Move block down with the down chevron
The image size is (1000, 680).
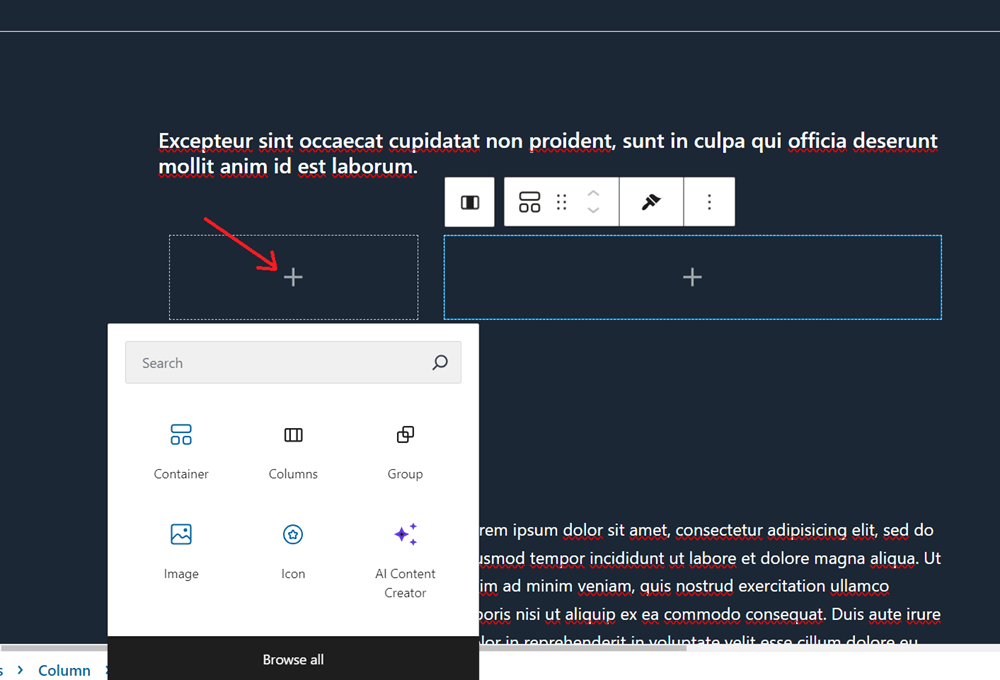pos(593,211)
